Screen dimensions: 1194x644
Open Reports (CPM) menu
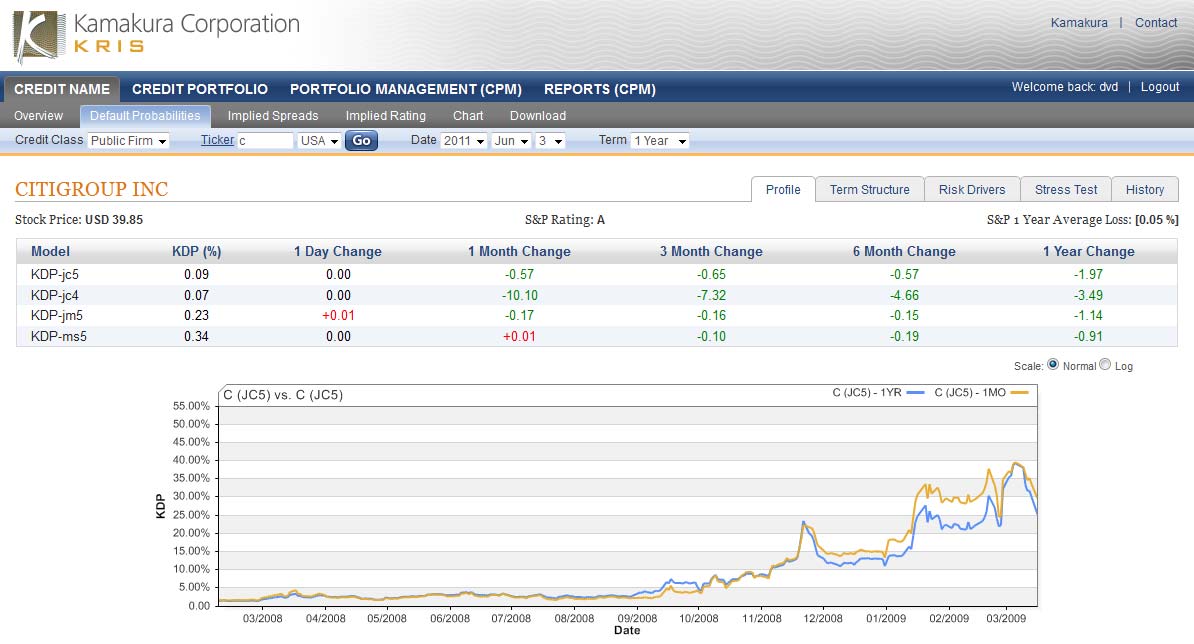[x=599, y=89]
